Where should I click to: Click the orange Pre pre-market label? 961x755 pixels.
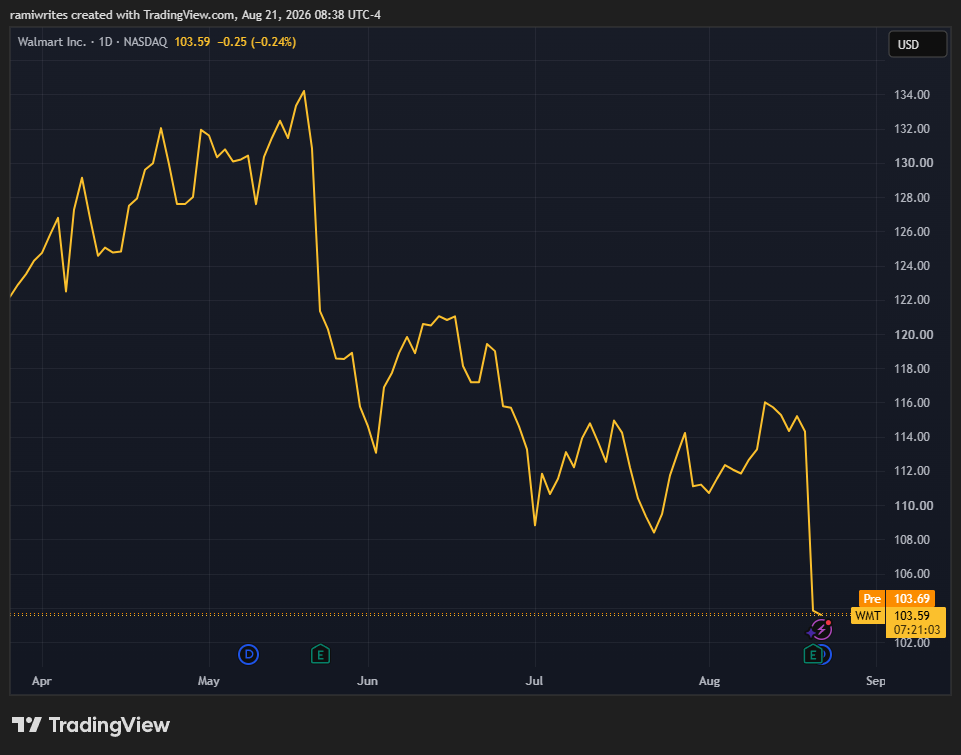872,599
